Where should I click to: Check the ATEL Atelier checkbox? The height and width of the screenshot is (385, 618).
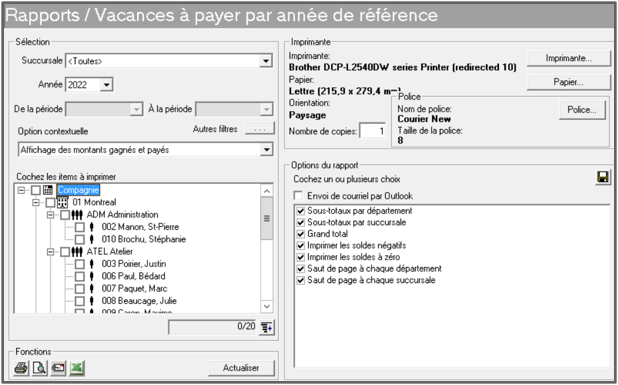[x=65, y=252]
